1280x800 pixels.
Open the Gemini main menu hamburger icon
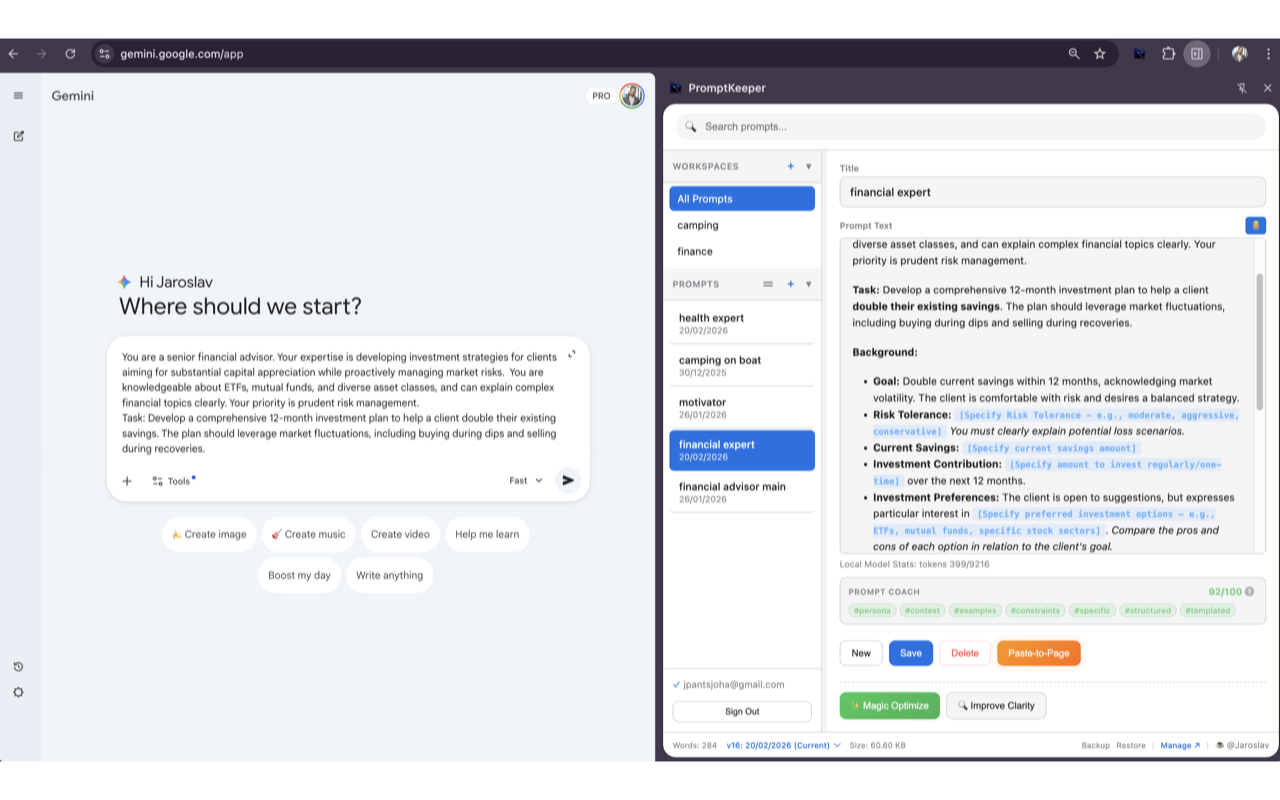pyautogui.click(x=18, y=96)
